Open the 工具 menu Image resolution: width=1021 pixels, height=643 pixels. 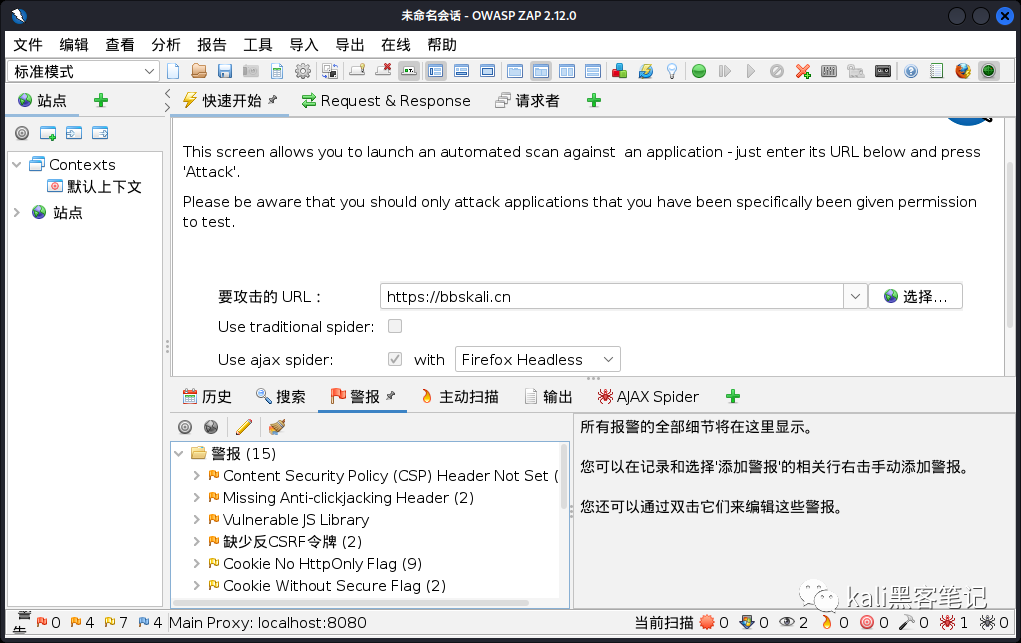258,45
